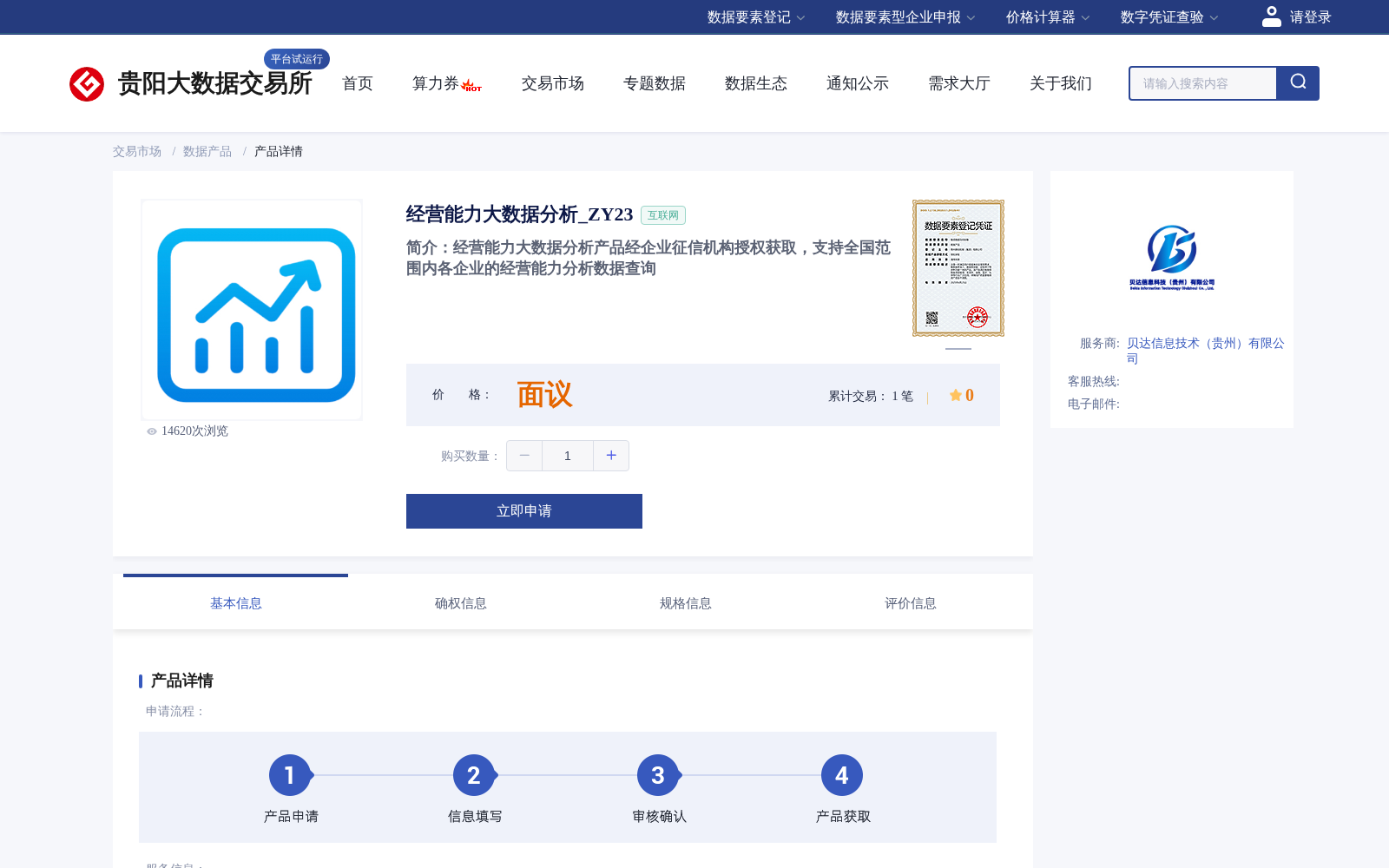The image size is (1389, 868).
Task: Click the user avatar login icon
Action: point(1272,16)
